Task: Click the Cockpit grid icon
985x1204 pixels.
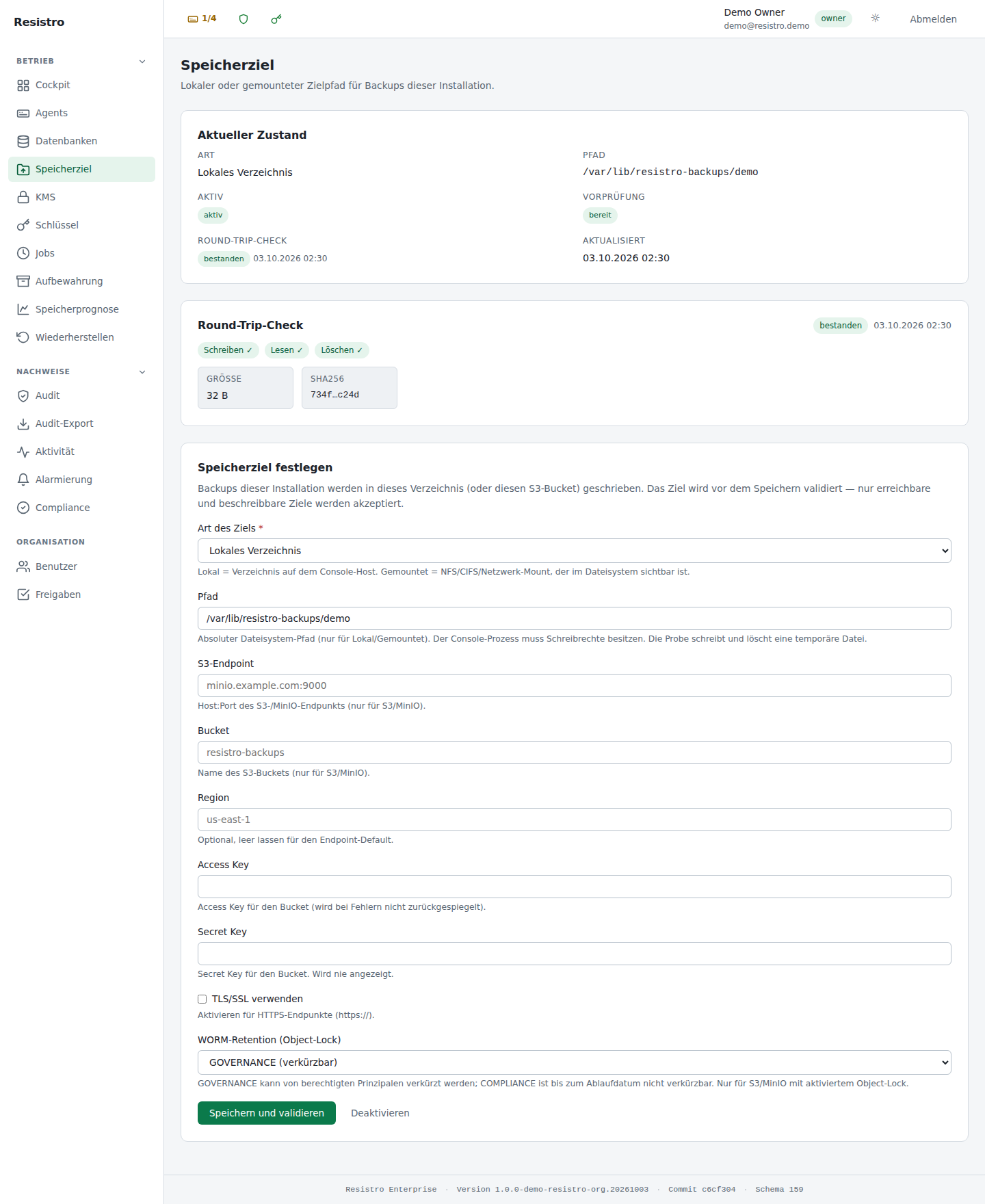Action: coord(23,86)
